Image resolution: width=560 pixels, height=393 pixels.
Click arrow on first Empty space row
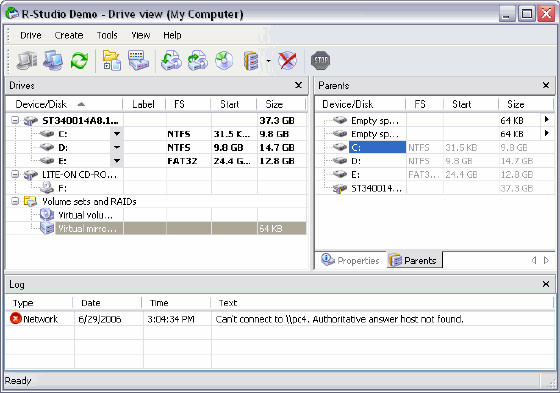546,119
